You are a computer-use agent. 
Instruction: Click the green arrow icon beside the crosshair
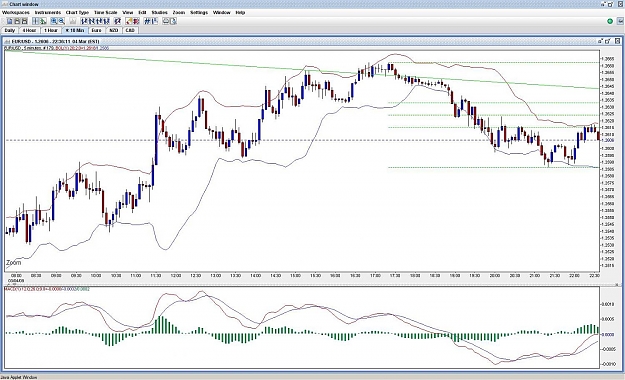coord(43,21)
